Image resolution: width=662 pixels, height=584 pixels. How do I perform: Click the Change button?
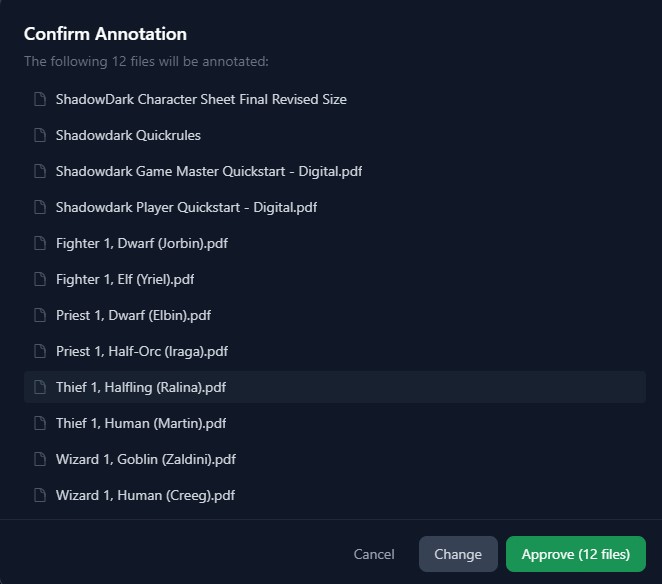pos(458,554)
